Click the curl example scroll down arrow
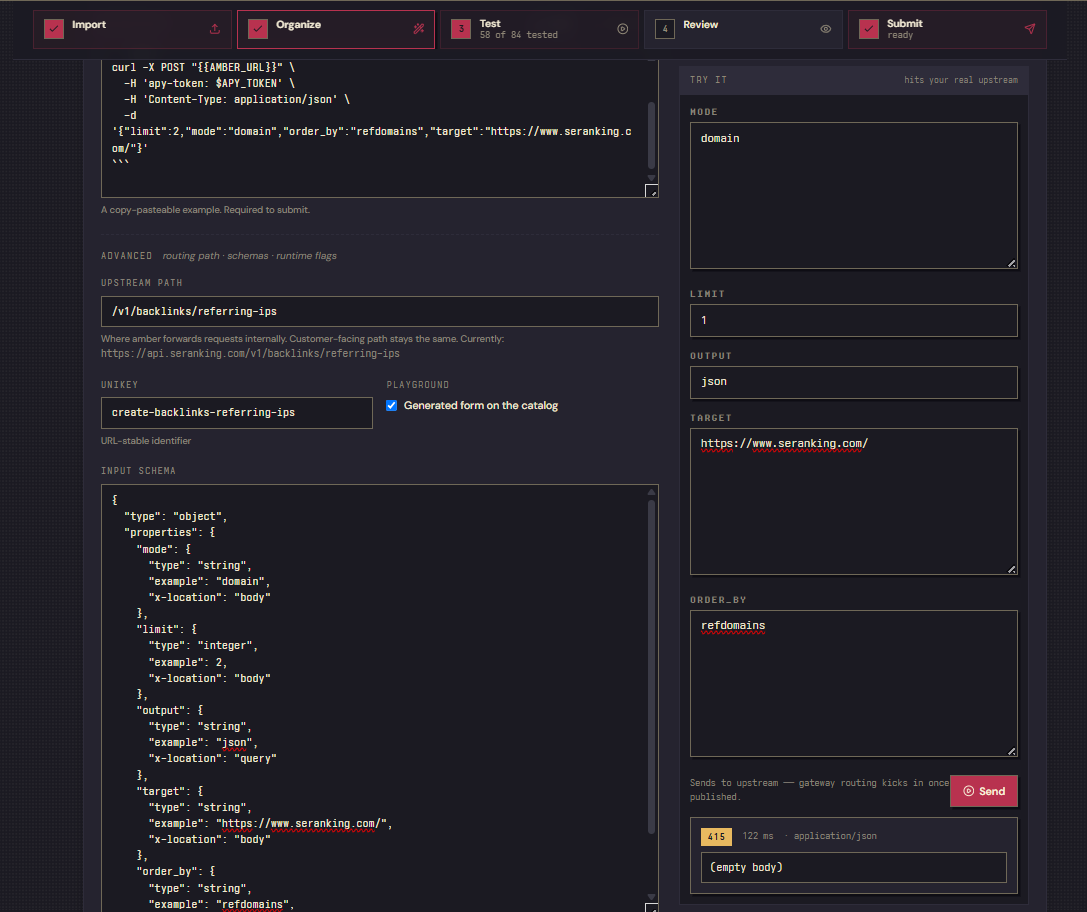1087x912 pixels. tap(651, 178)
